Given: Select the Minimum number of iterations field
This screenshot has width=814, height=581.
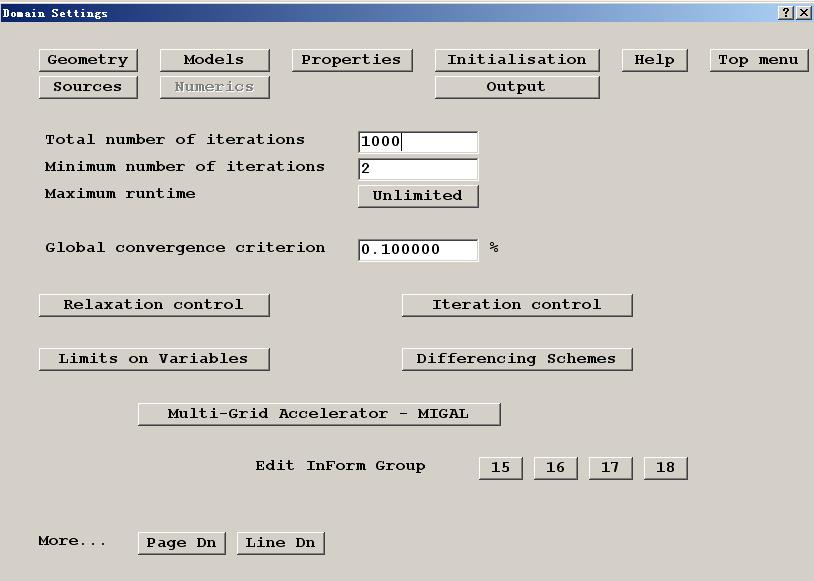Looking at the screenshot, I should [x=417, y=169].
